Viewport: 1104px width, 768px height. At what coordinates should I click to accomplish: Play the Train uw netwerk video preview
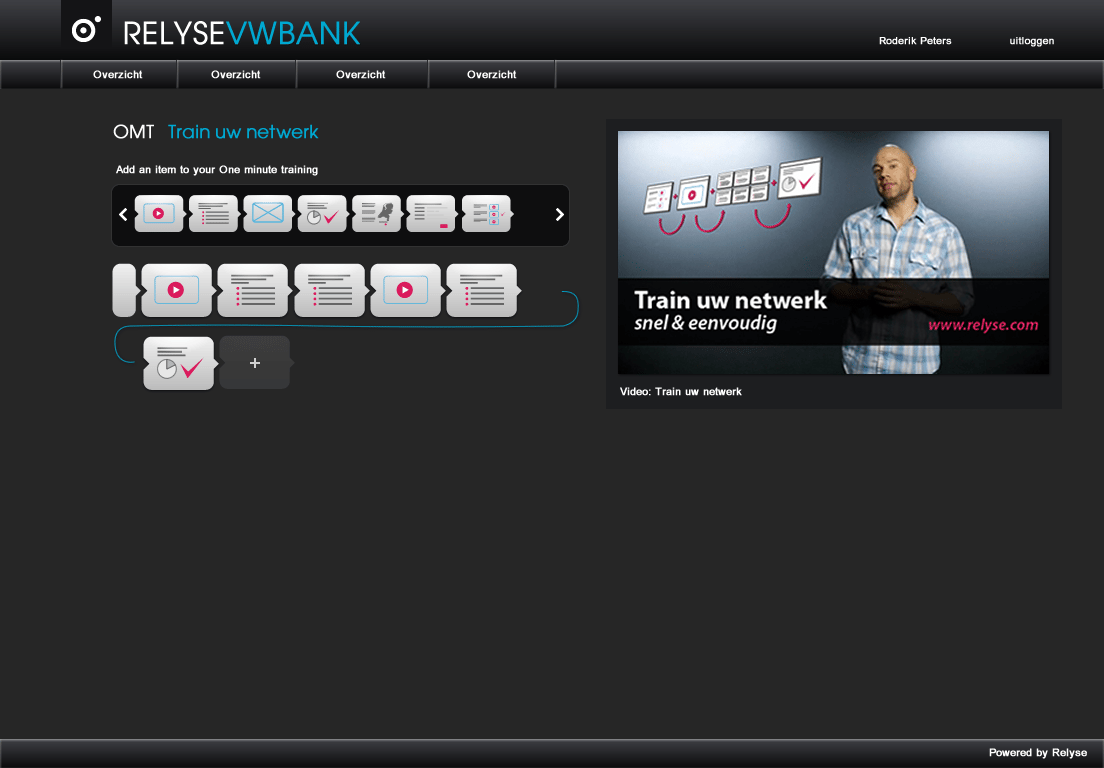pyautogui.click(x=834, y=252)
